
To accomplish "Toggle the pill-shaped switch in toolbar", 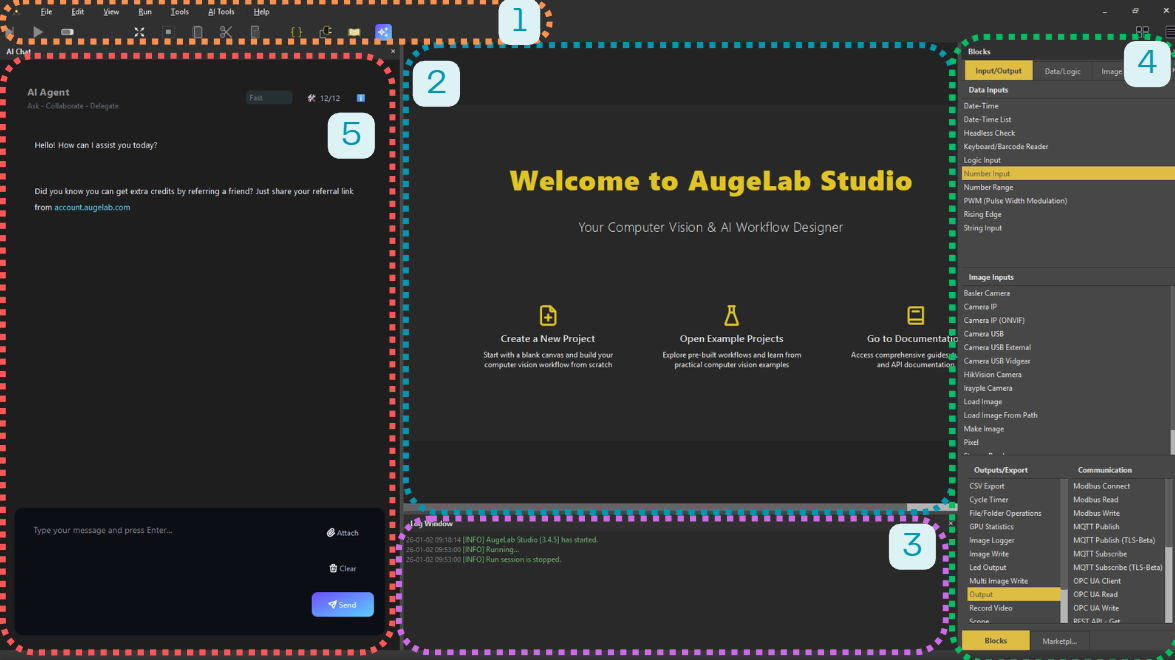I will coord(68,32).
